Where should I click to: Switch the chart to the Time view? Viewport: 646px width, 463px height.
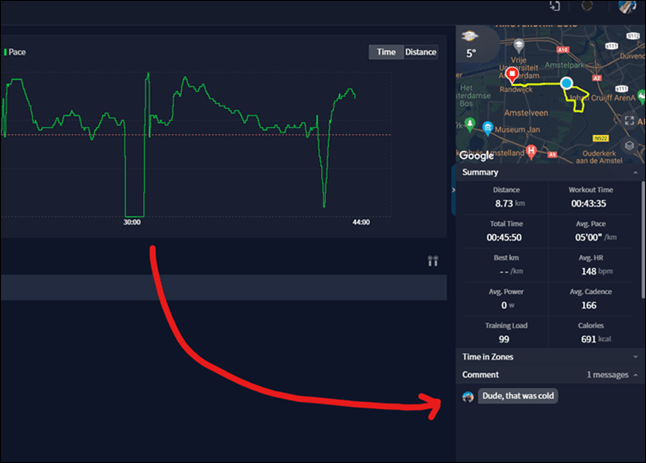[x=386, y=52]
